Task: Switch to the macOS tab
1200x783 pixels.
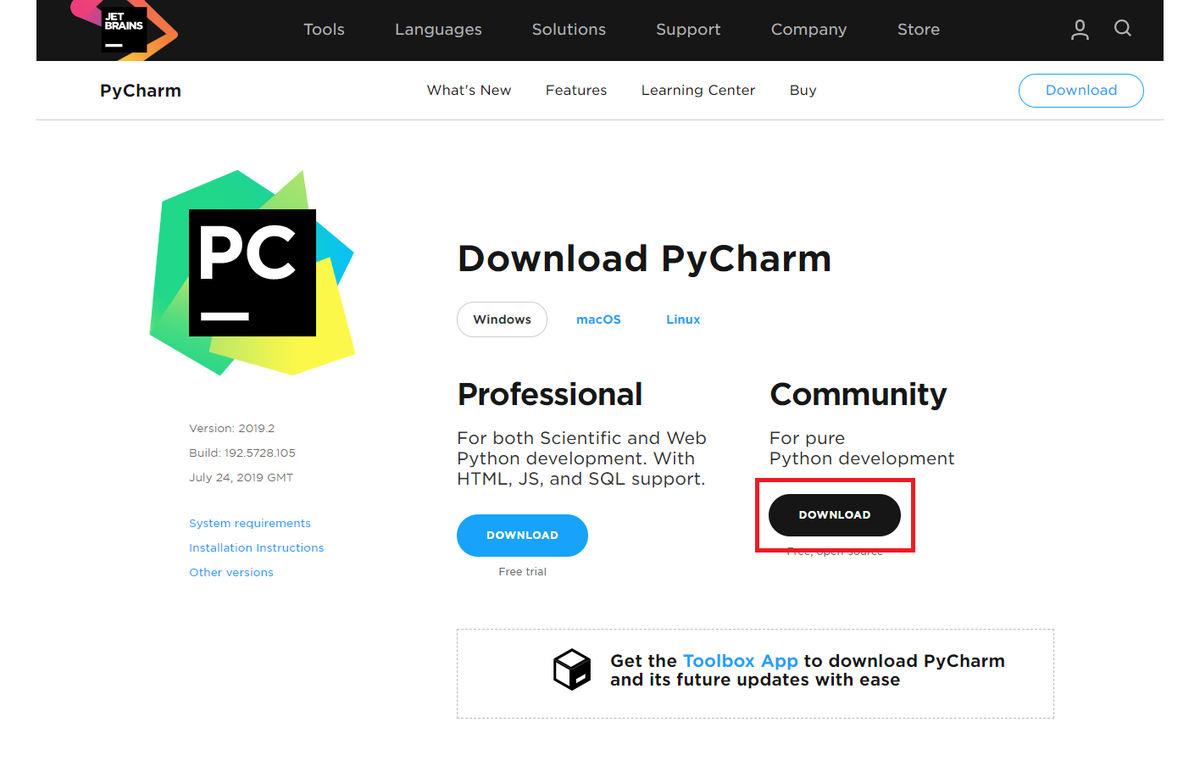Action: (598, 320)
